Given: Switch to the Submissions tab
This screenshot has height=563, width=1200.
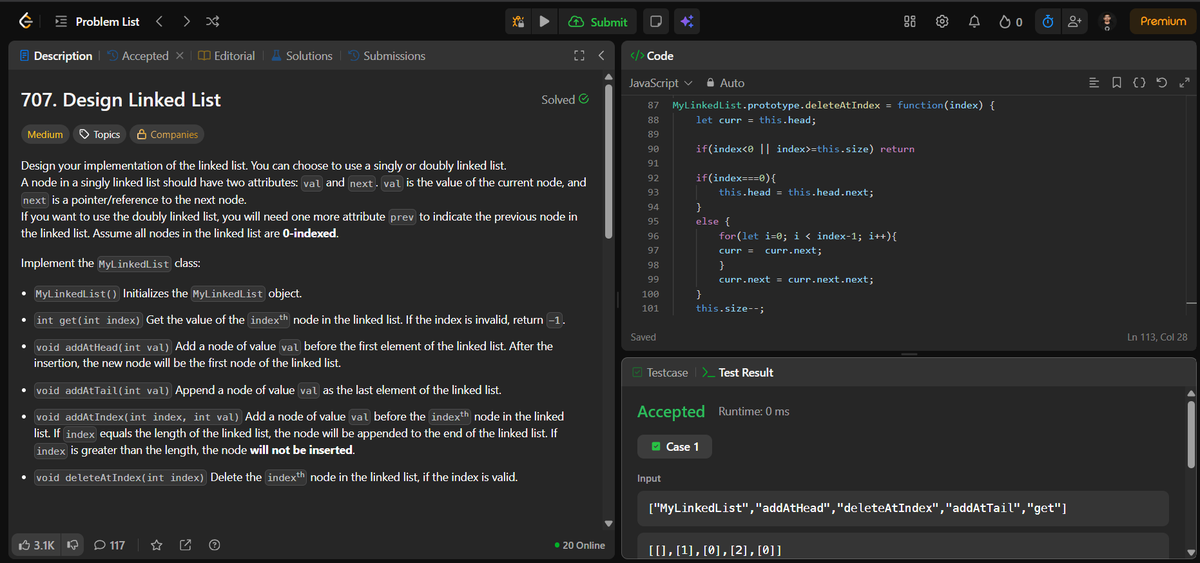Looking at the screenshot, I should (386, 56).
